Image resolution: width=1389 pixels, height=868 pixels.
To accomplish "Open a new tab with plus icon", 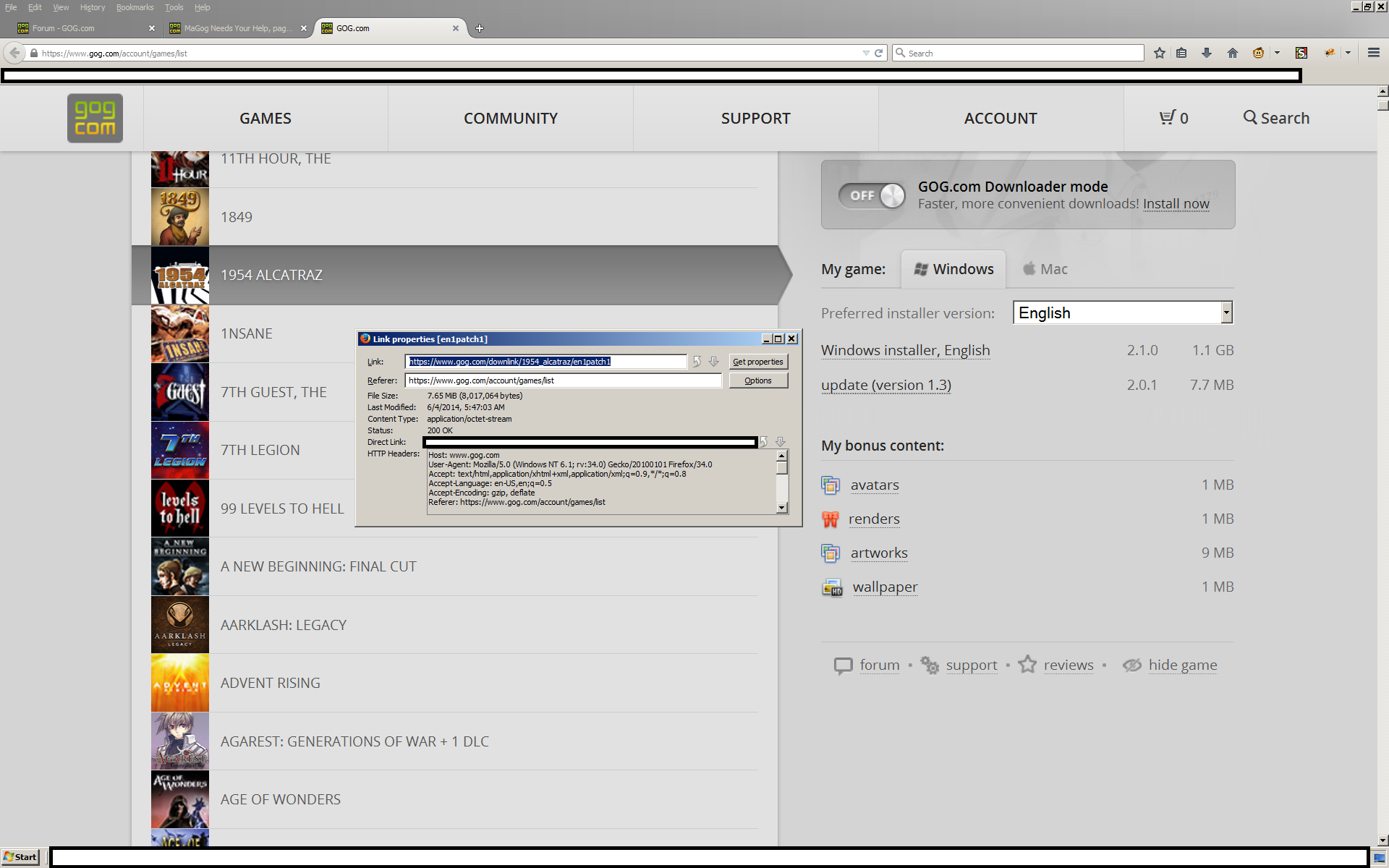I will point(479,28).
